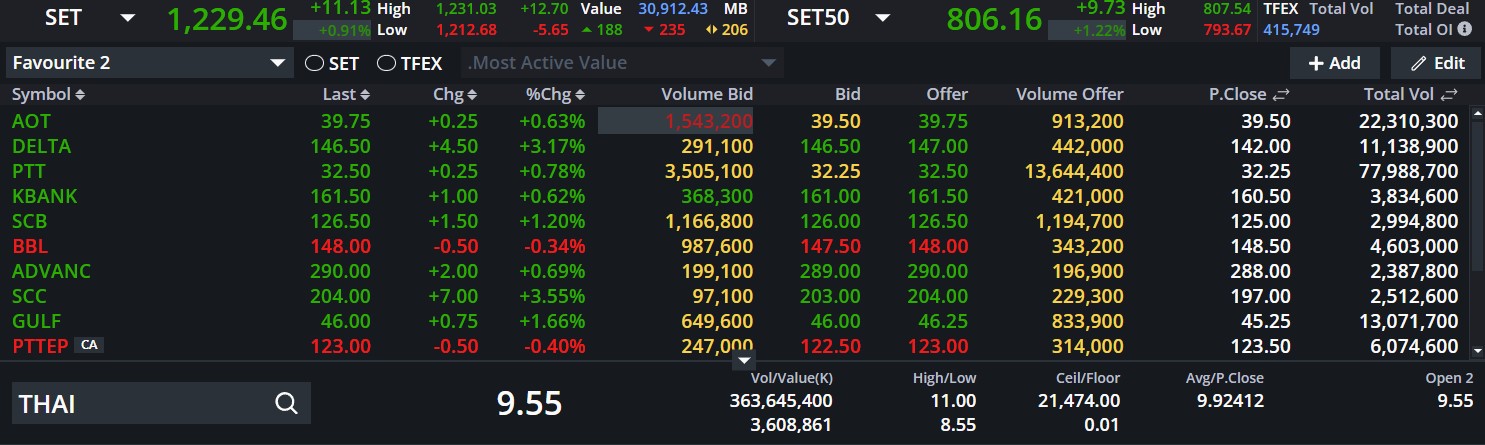This screenshot has height=445, width=1485.
Task: Click the market value 30,912.43
Action: click(x=673, y=9)
